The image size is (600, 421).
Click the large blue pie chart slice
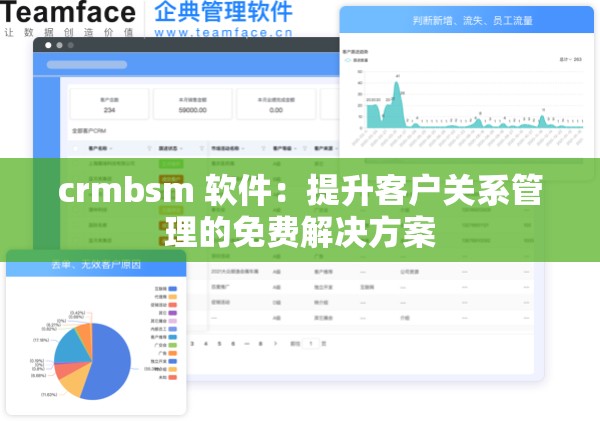point(111,364)
